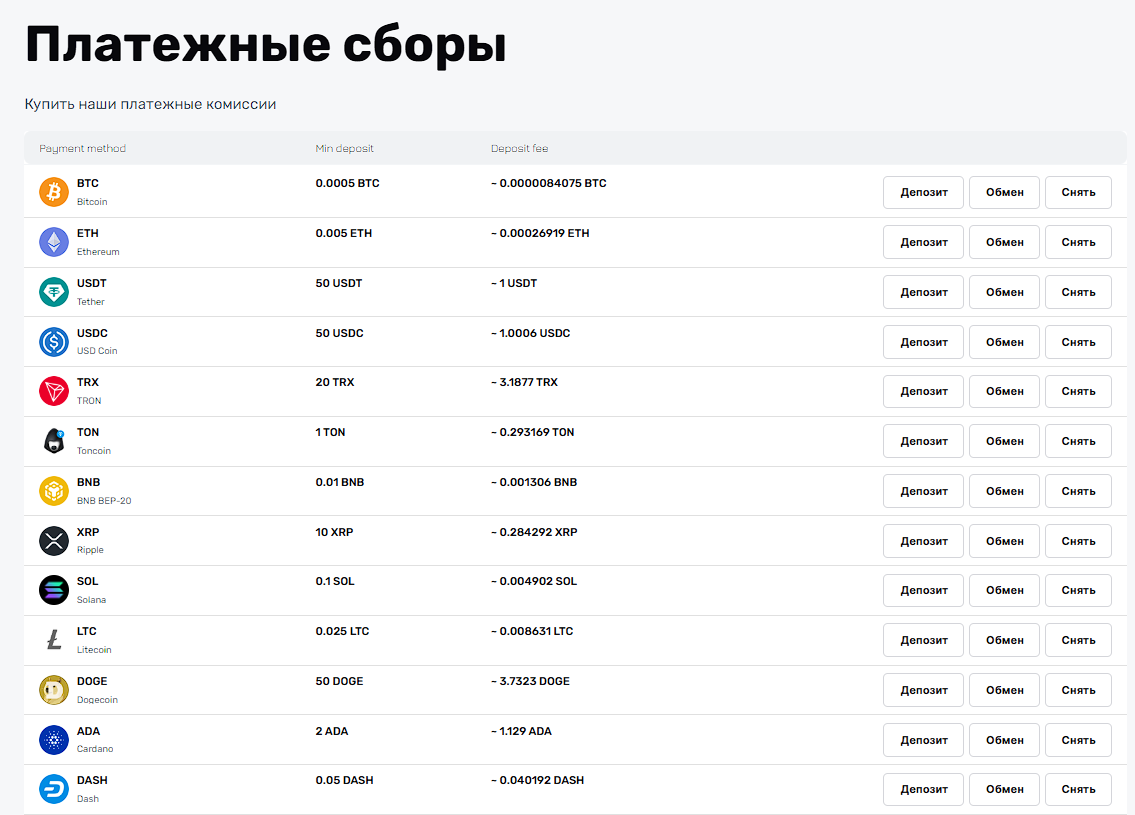Click the Платежные сборы page heading
Screen dimensions: 1135x815
pyautogui.click(x=266, y=45)
